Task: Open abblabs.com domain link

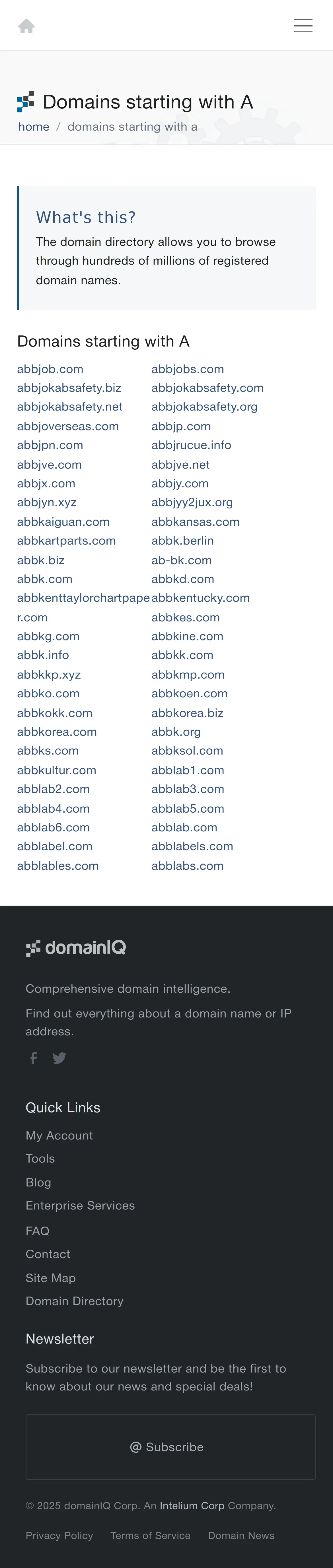Action: [x=188, y=866]
